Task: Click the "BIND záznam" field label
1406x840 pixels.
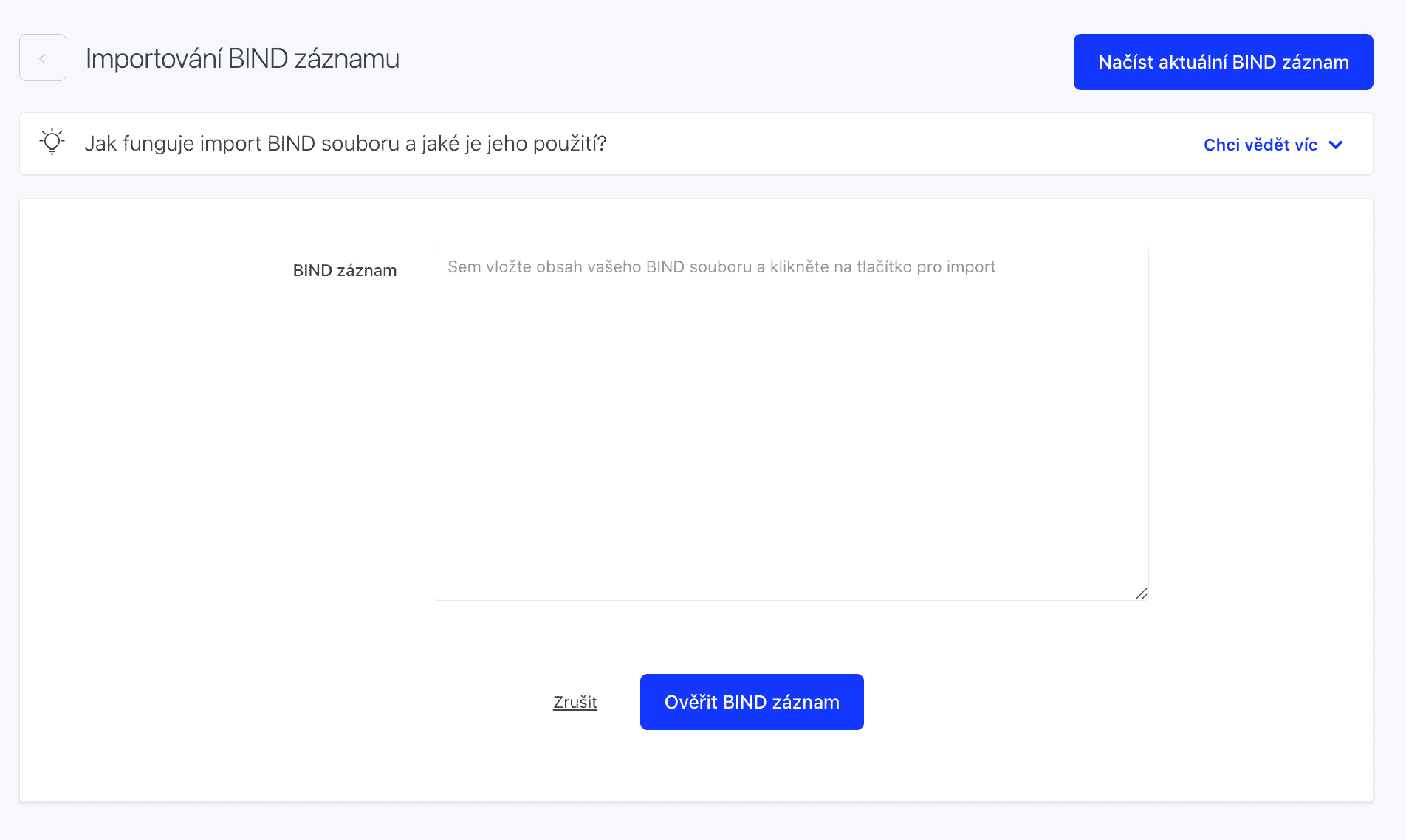Action: coord(345,270)
